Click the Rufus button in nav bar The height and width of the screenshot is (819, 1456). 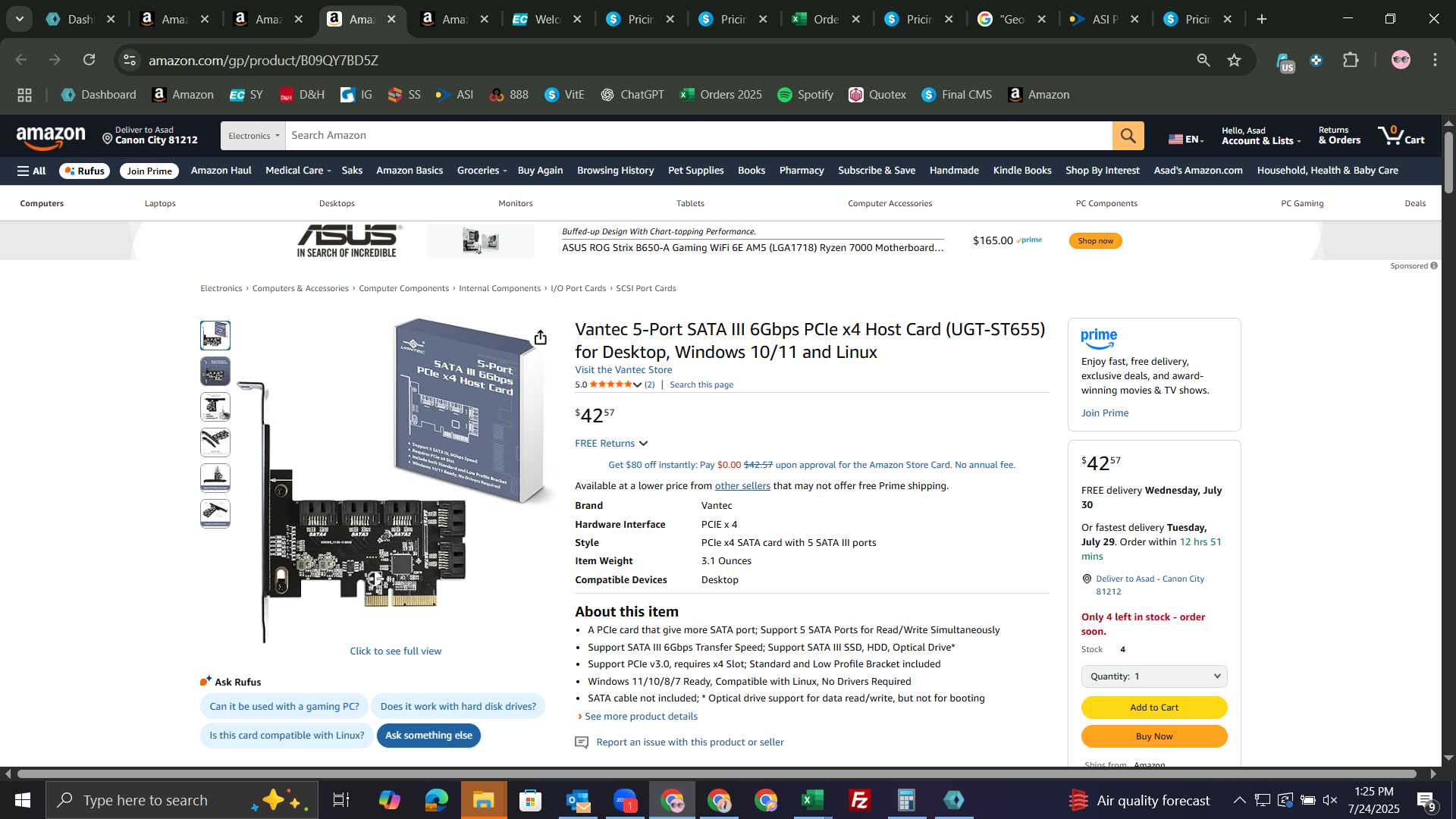point(85,171)
